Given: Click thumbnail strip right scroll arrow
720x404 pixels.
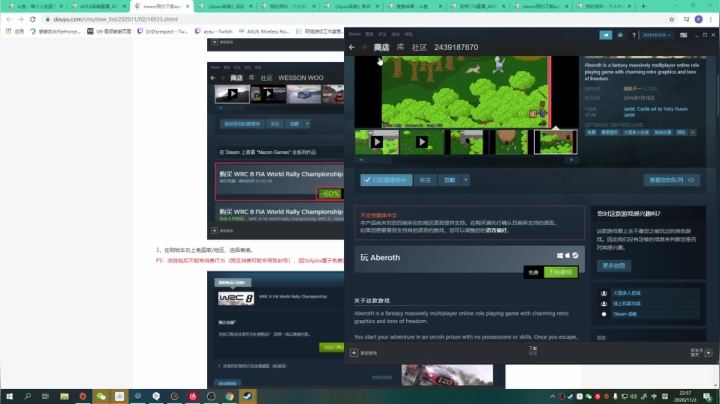Looking at the screenshot, I should (571, 160).
